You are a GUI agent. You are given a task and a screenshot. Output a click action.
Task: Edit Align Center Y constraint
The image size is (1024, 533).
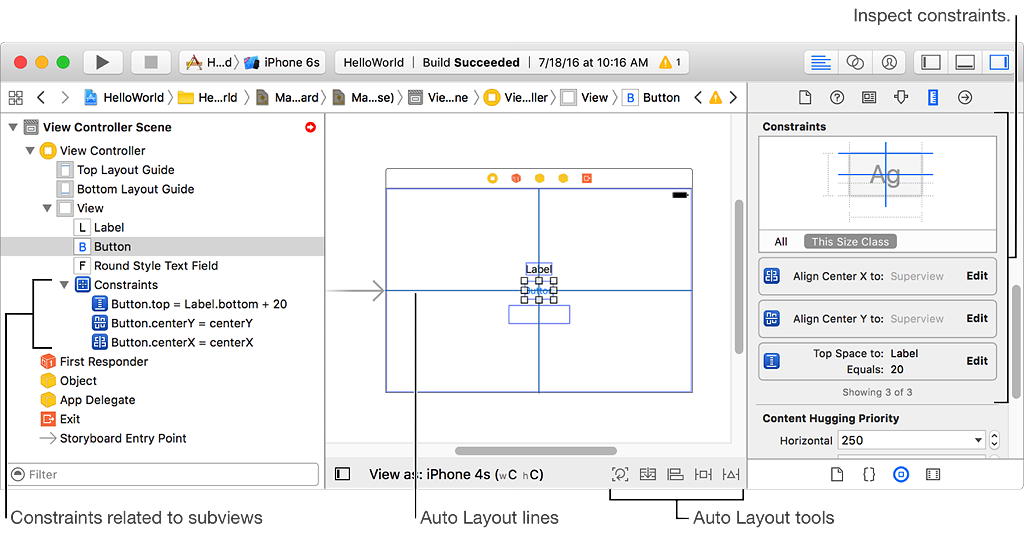point(977,318)
